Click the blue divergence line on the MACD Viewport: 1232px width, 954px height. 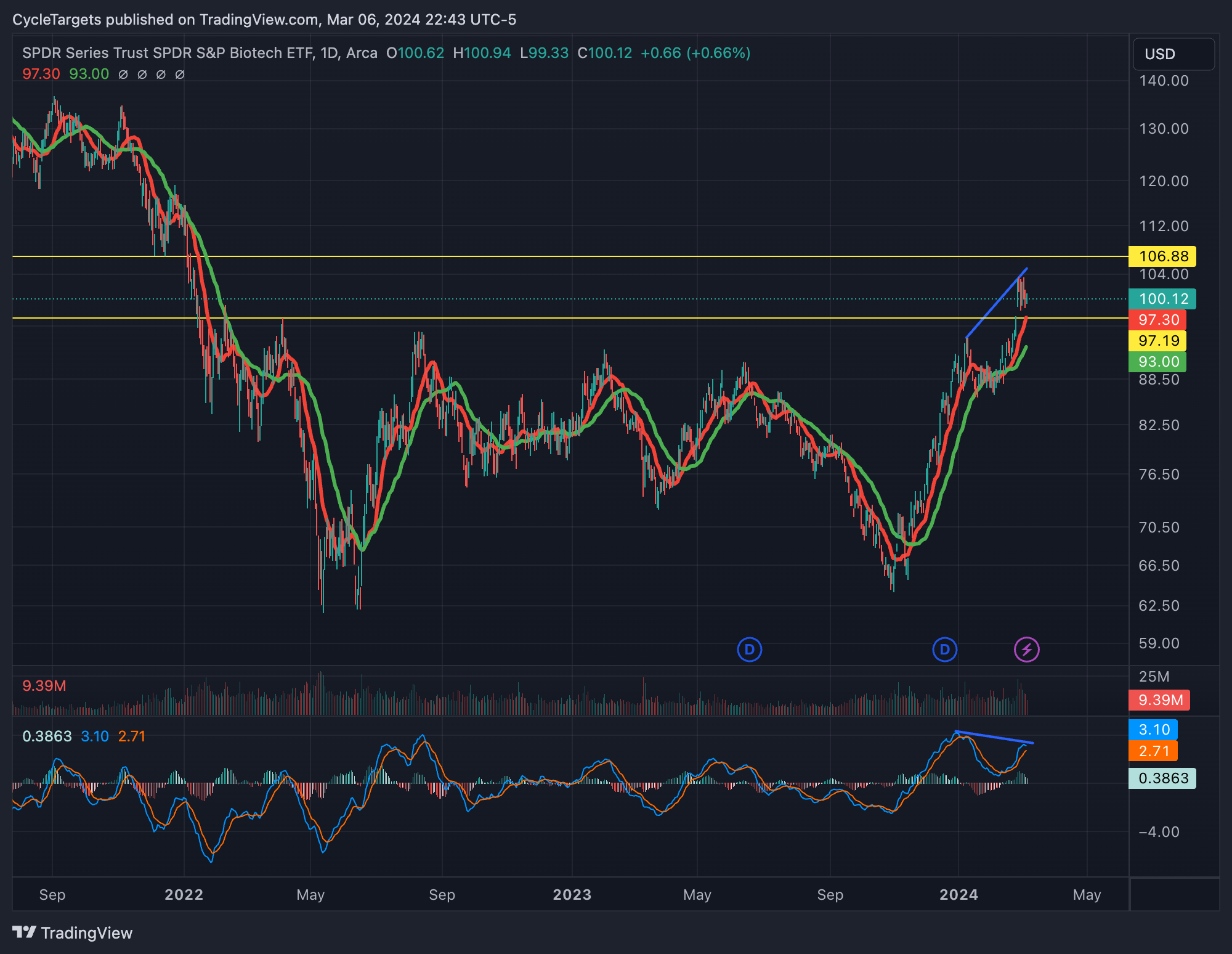(994, 737)
